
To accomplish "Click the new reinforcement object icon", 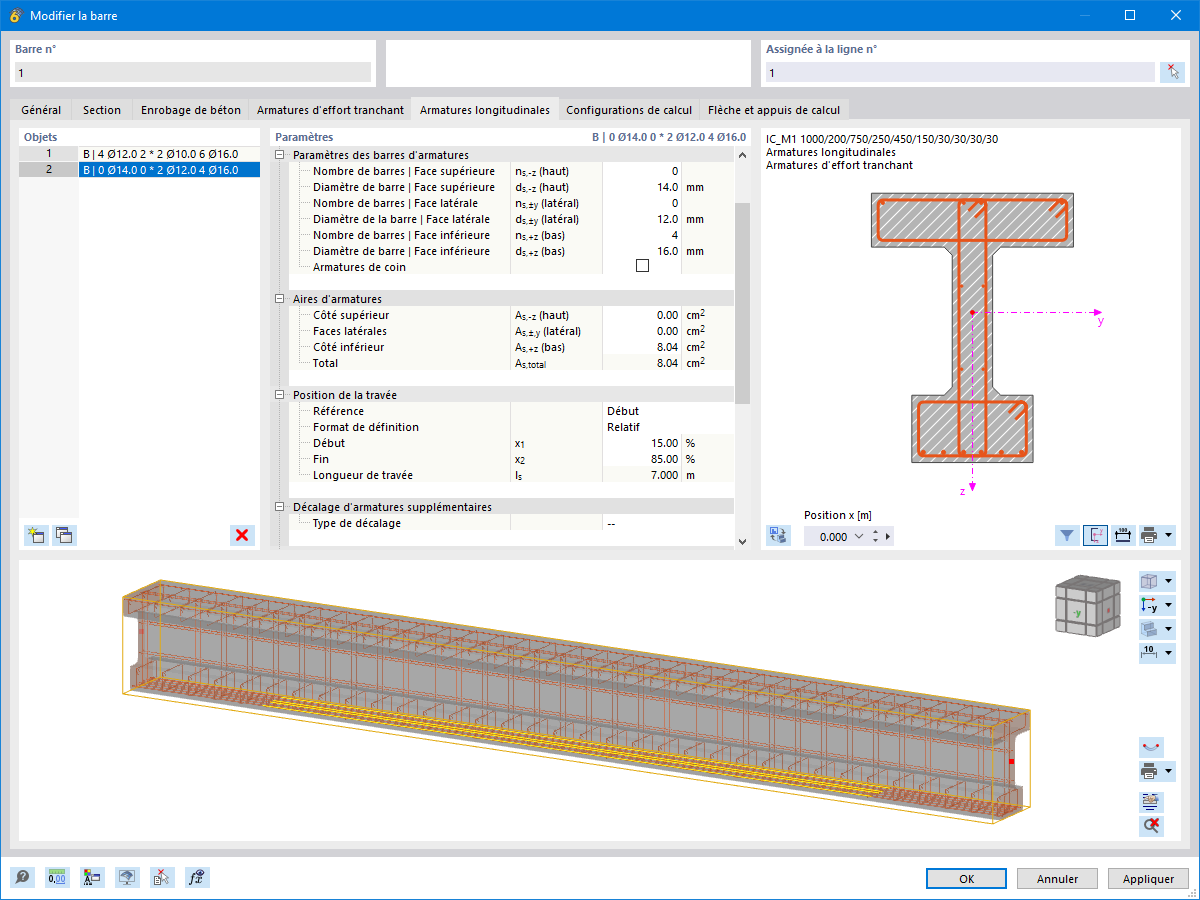I will point(36,535).
